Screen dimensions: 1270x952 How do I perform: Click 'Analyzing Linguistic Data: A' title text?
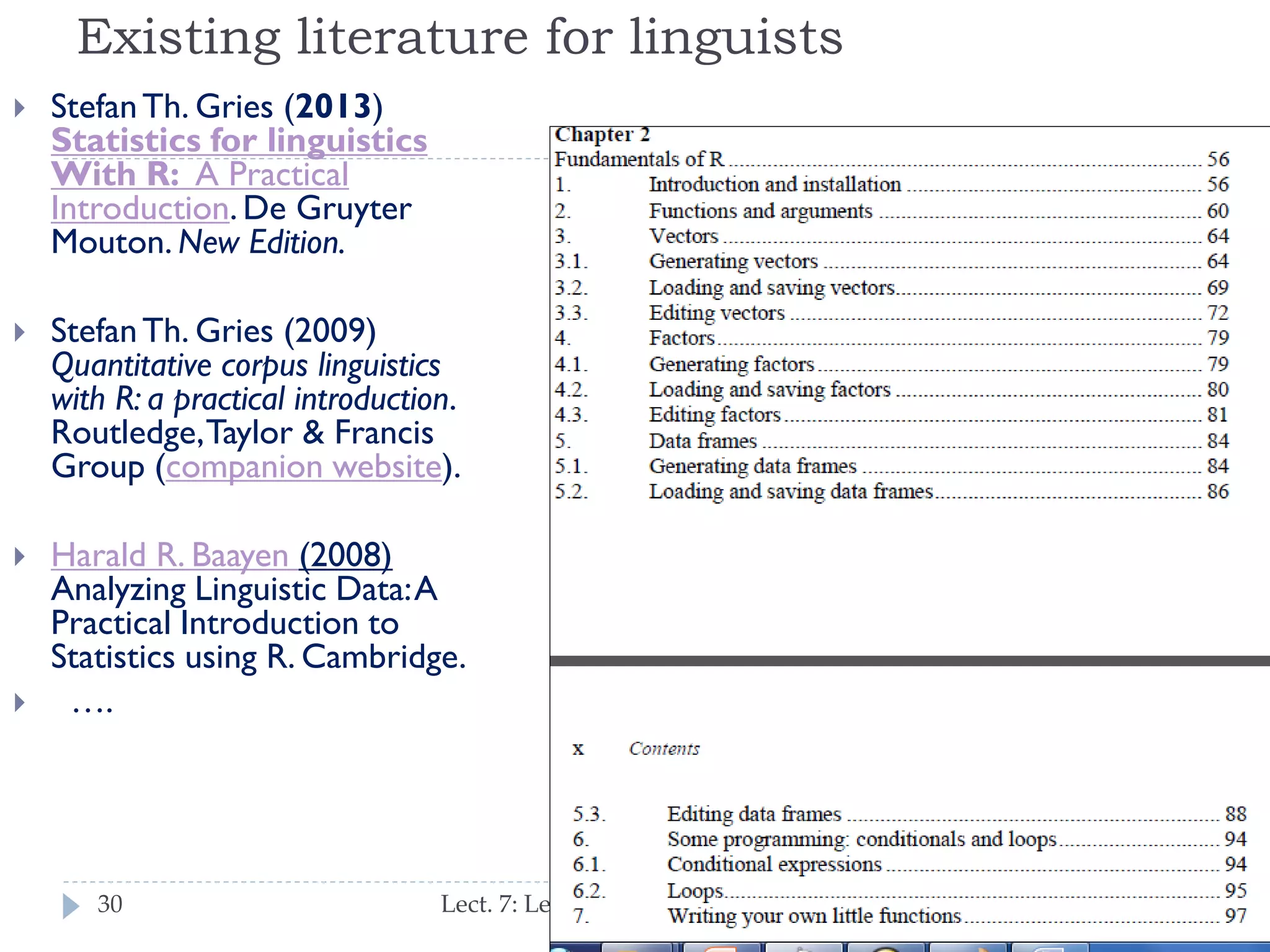[x=244, y=589]
